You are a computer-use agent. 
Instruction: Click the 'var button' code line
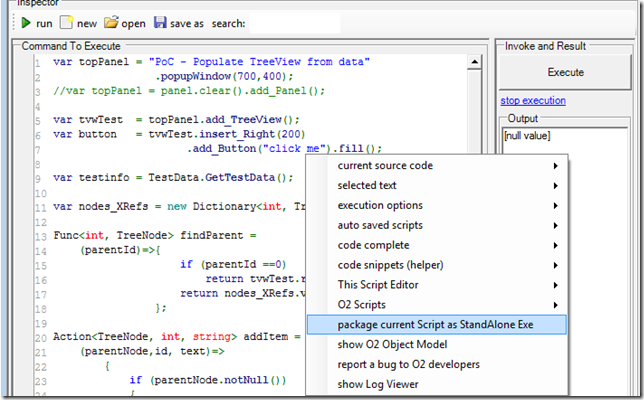click(179, 134)
